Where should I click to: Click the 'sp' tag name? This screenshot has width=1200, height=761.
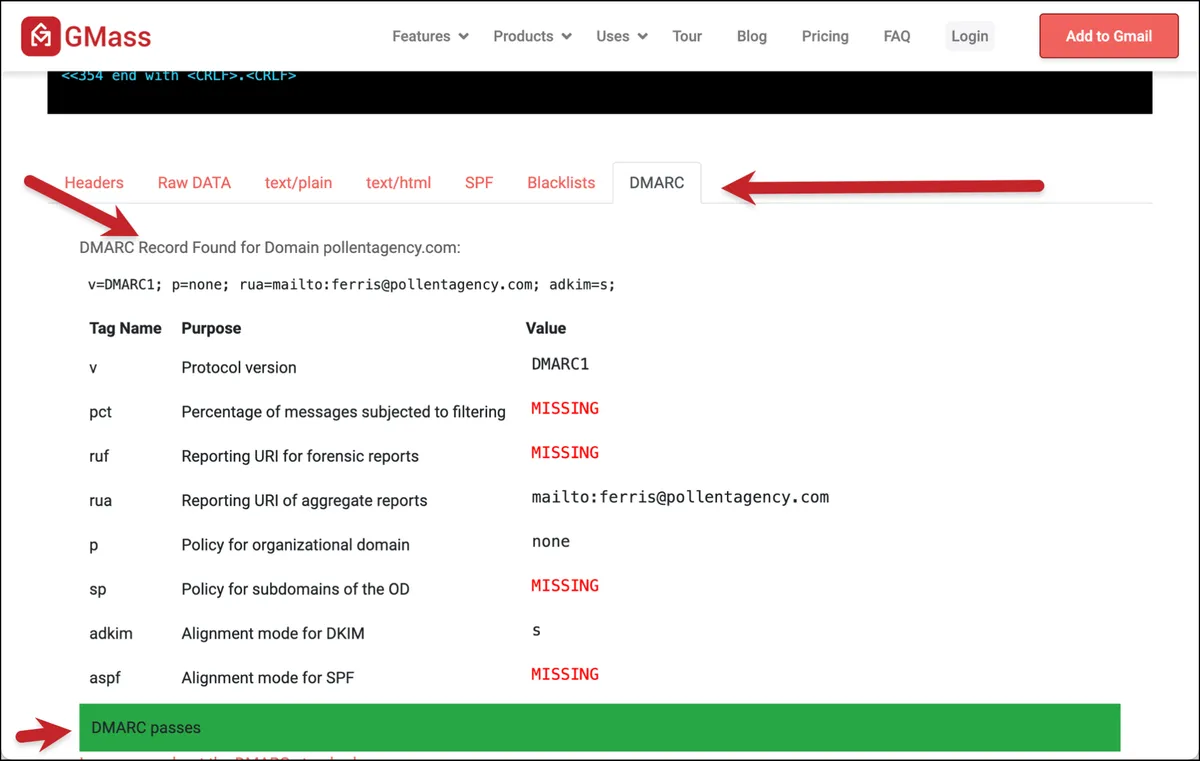(x=97, y=589)
